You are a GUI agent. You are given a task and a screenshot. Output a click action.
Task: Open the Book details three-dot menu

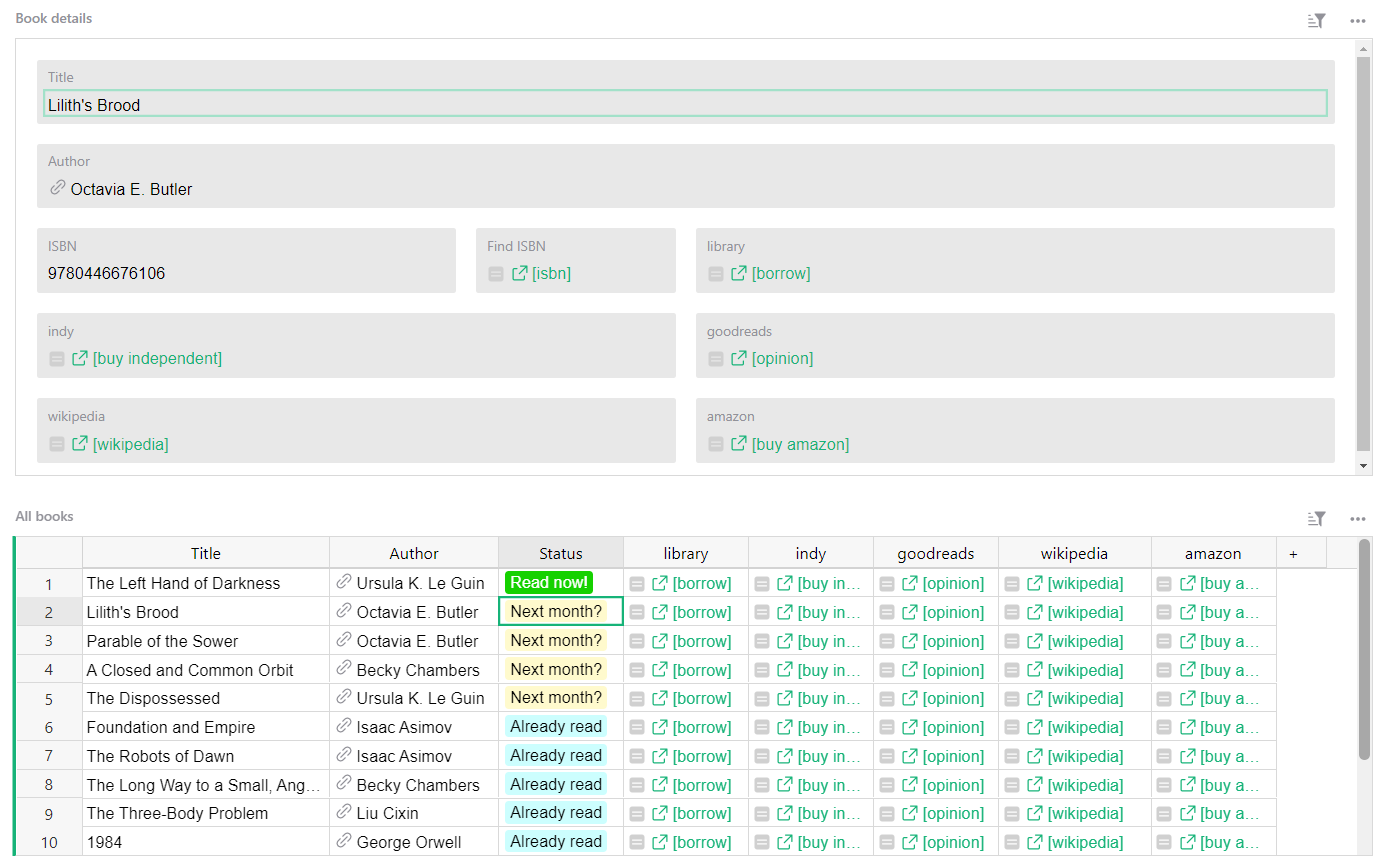1357,20
